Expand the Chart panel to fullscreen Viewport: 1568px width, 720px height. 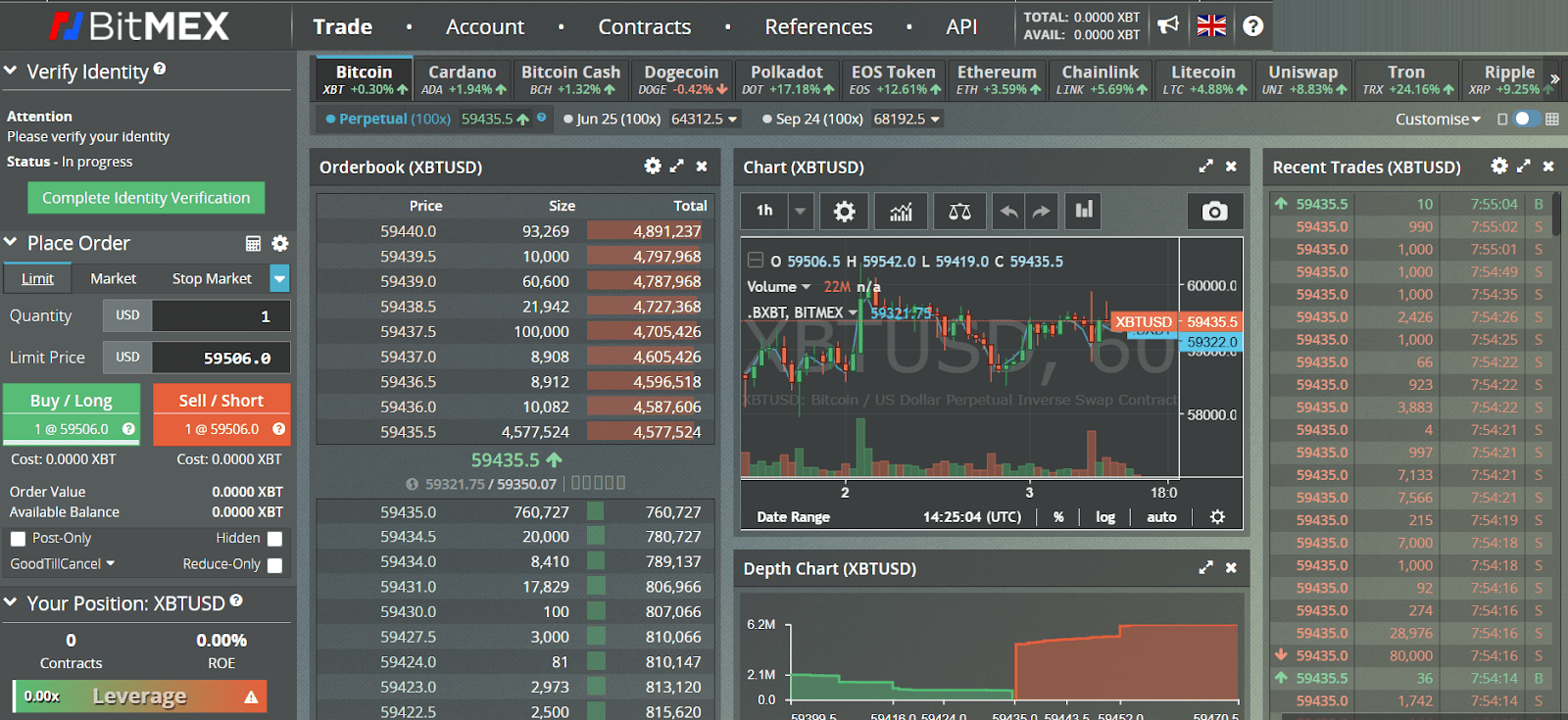(x=1205, y=167)
